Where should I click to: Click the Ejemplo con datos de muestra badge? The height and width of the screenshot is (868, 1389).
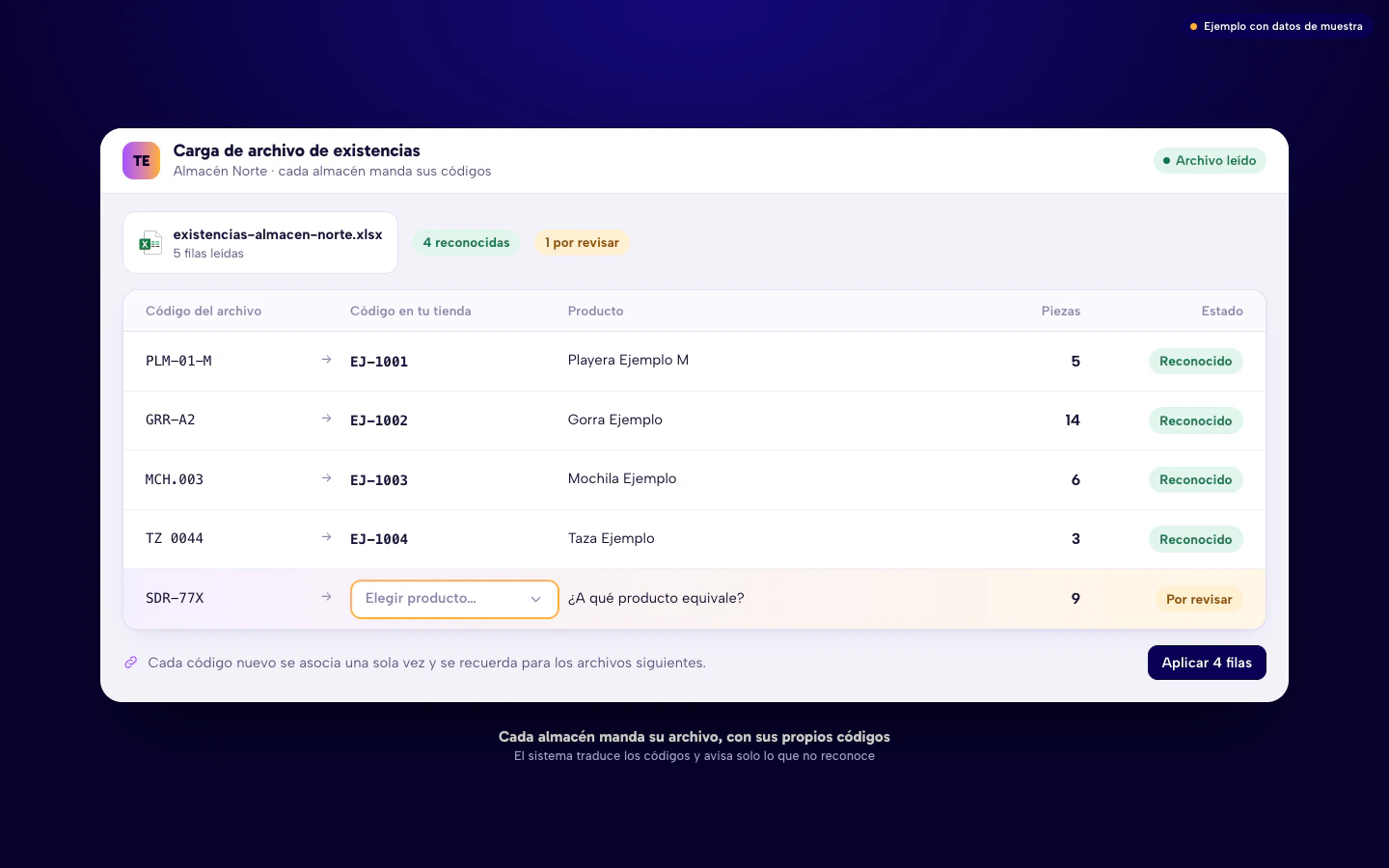[1276, 26]
